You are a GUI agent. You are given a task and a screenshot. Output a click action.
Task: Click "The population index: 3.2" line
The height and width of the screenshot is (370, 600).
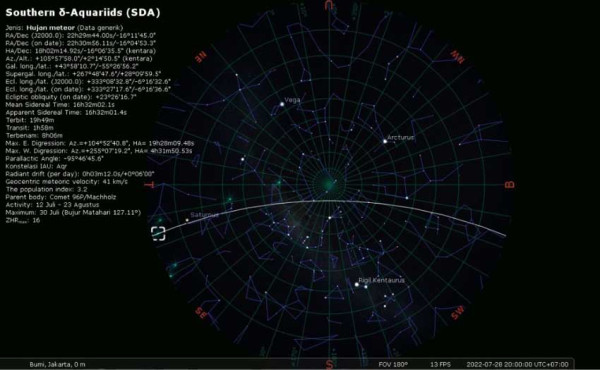pyautogui.click(x=46, y=189)
